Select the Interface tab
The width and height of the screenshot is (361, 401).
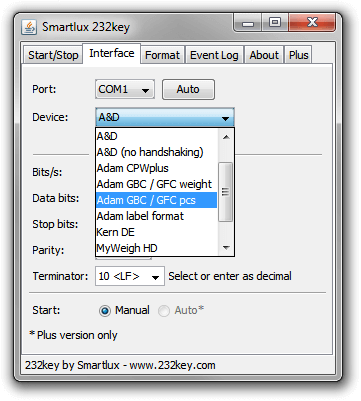click(112, 53)
